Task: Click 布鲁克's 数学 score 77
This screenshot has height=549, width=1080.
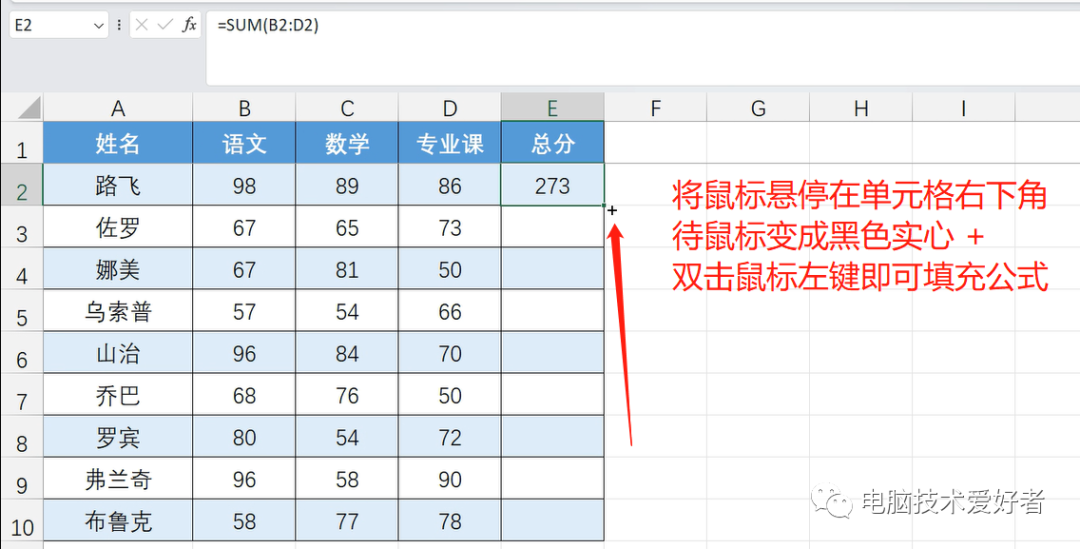Action: click(x=347, y=521)
